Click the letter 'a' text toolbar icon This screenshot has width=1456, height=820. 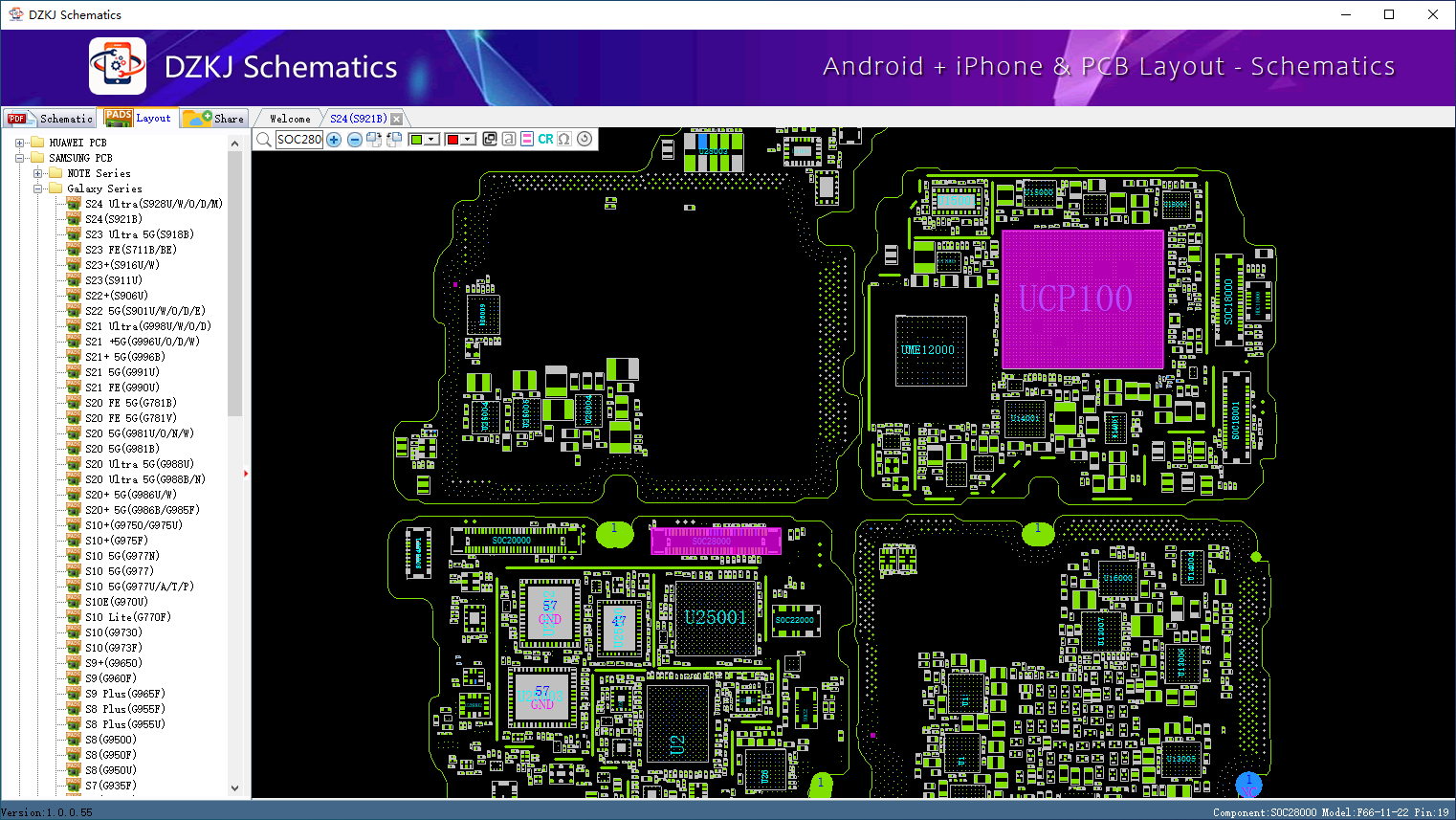pos(509,139)
